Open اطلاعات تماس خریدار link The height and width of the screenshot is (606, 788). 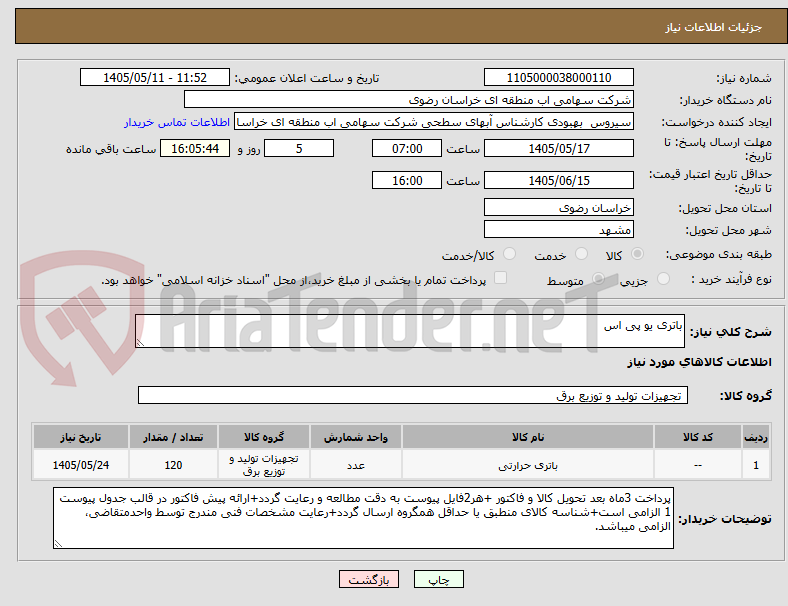[177, 122]
